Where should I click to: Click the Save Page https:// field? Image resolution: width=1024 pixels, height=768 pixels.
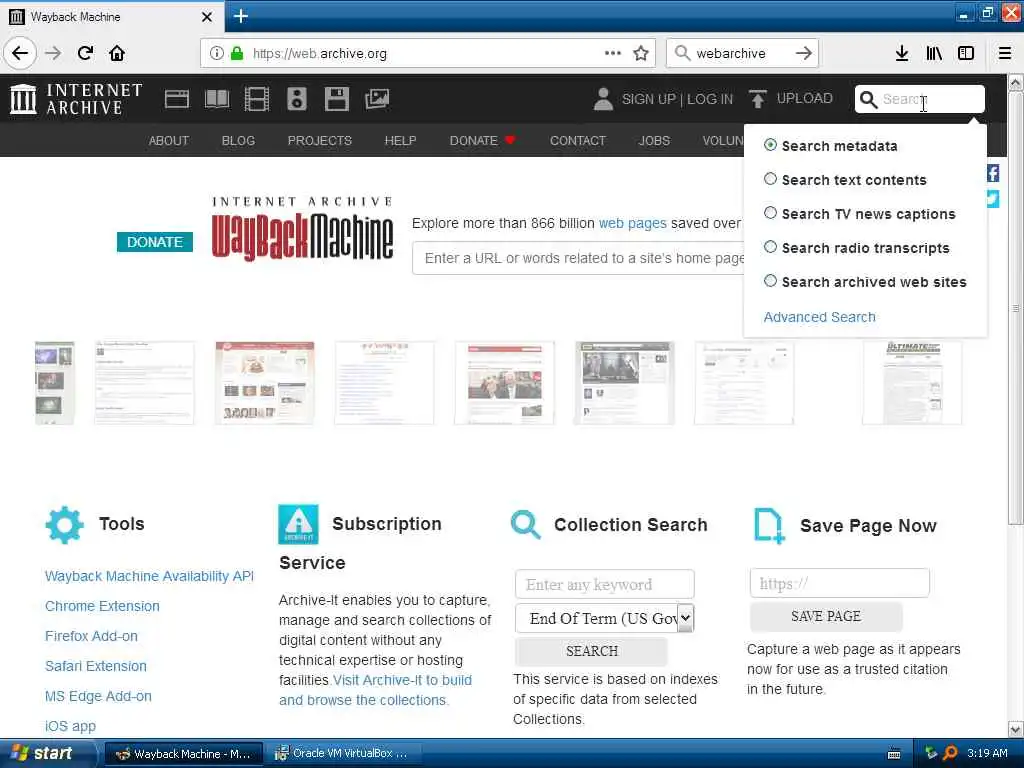840,583
